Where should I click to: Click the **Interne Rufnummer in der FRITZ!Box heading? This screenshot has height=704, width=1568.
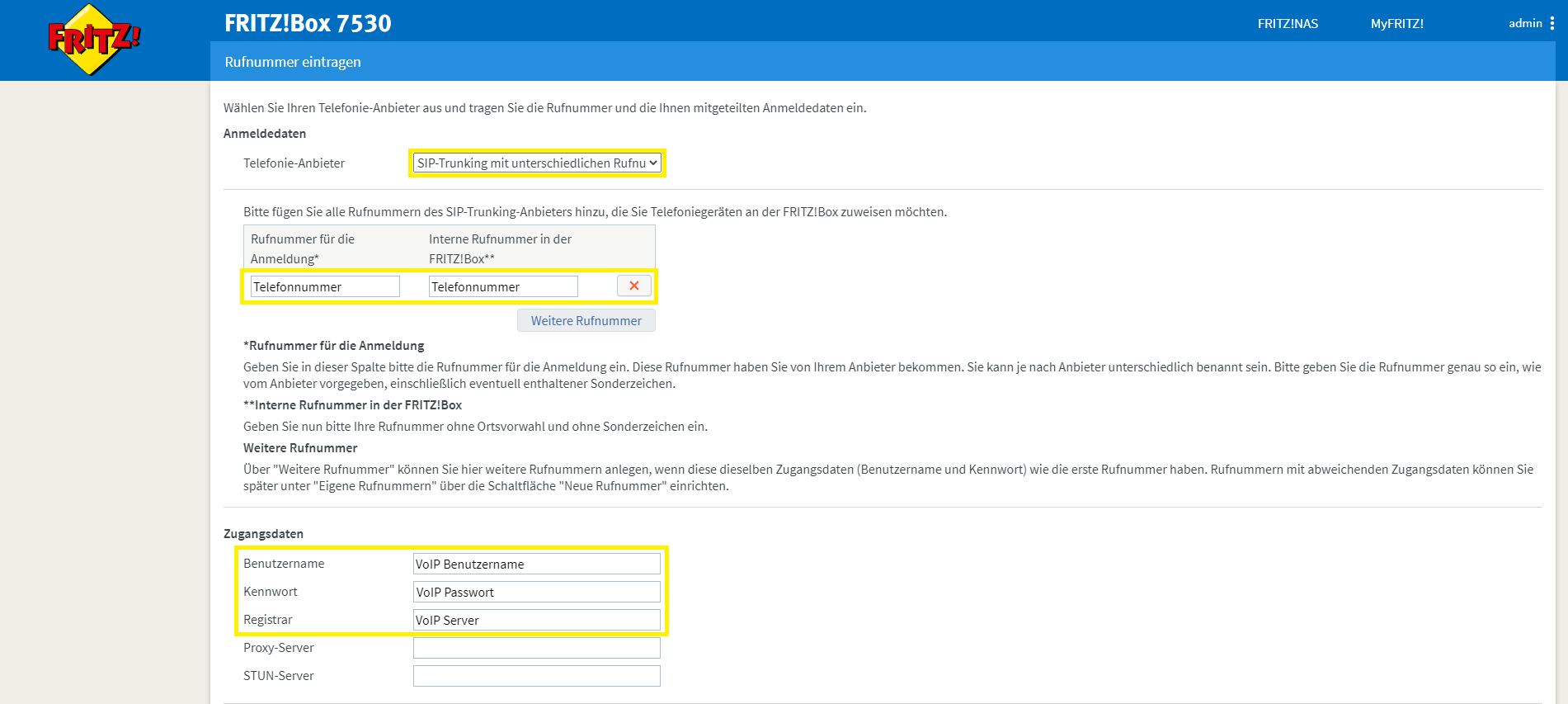point(352,404)
